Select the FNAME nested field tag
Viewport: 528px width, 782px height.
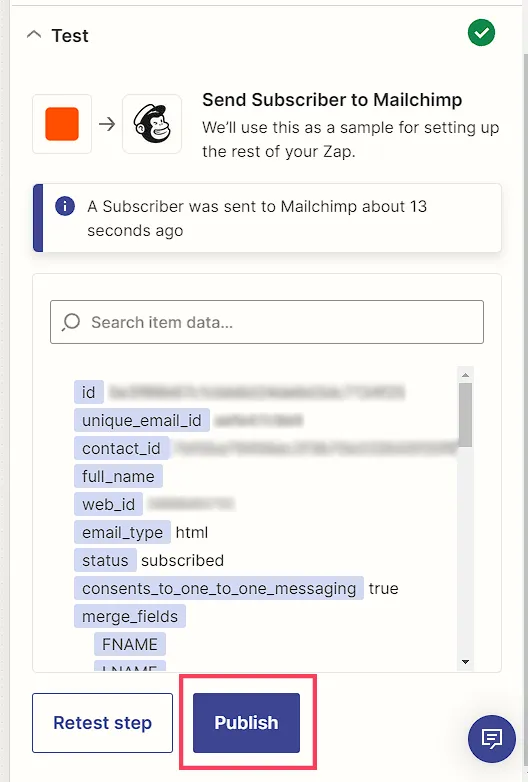coord(130,644)
